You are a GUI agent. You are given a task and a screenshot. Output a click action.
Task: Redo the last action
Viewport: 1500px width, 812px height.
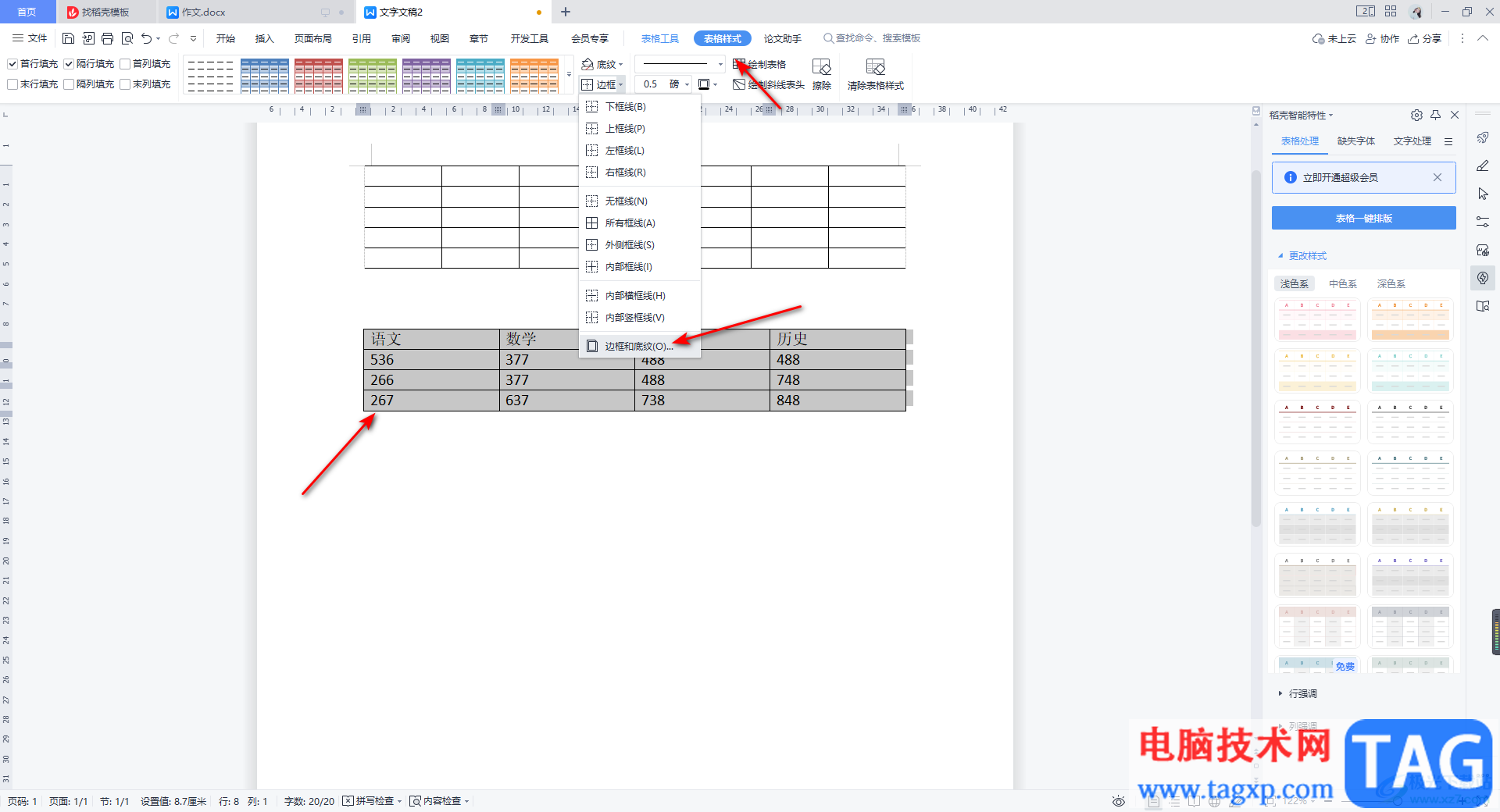[173, 38]
